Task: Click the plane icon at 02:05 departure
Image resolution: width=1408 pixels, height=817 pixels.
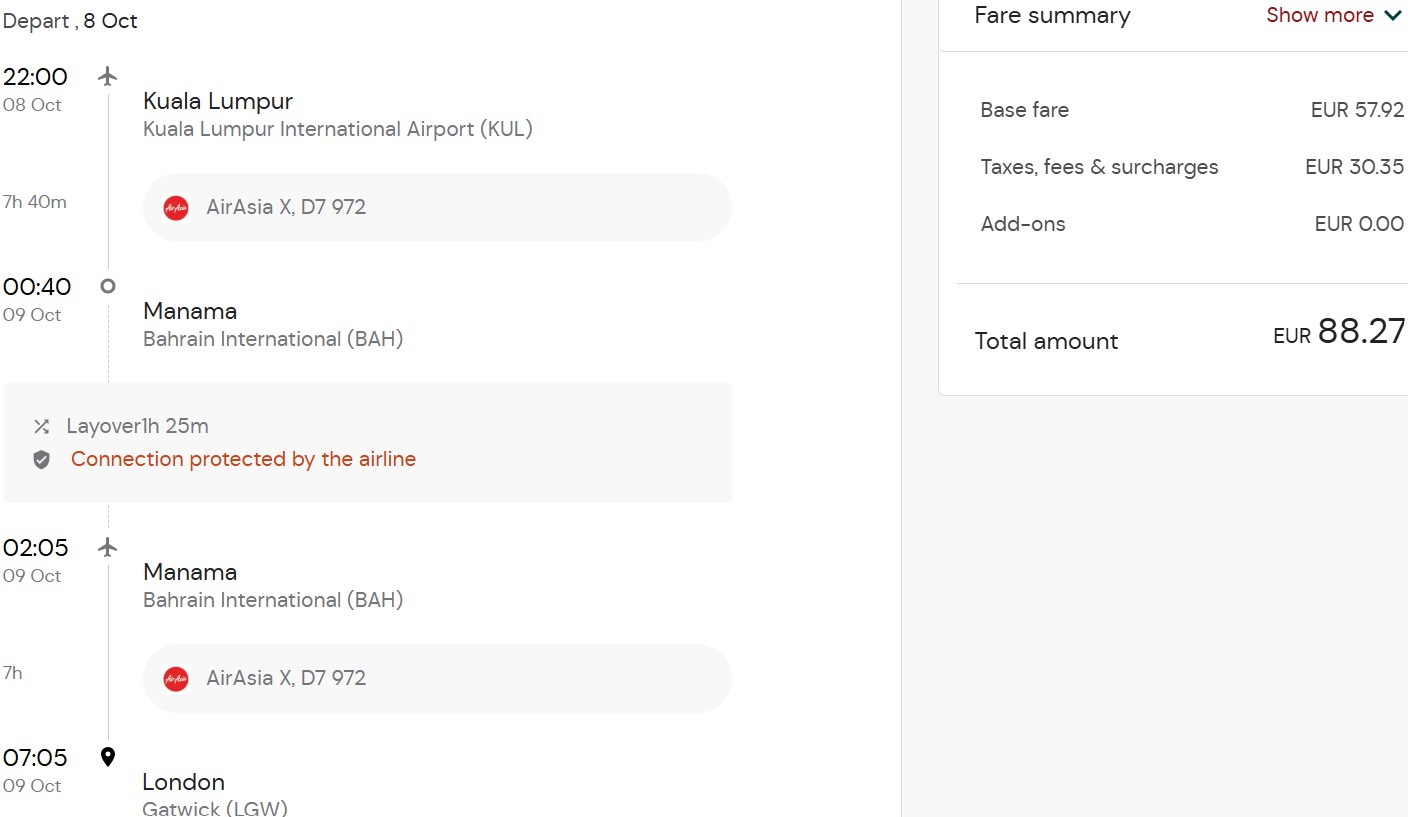Action: (x=108, y=547)
